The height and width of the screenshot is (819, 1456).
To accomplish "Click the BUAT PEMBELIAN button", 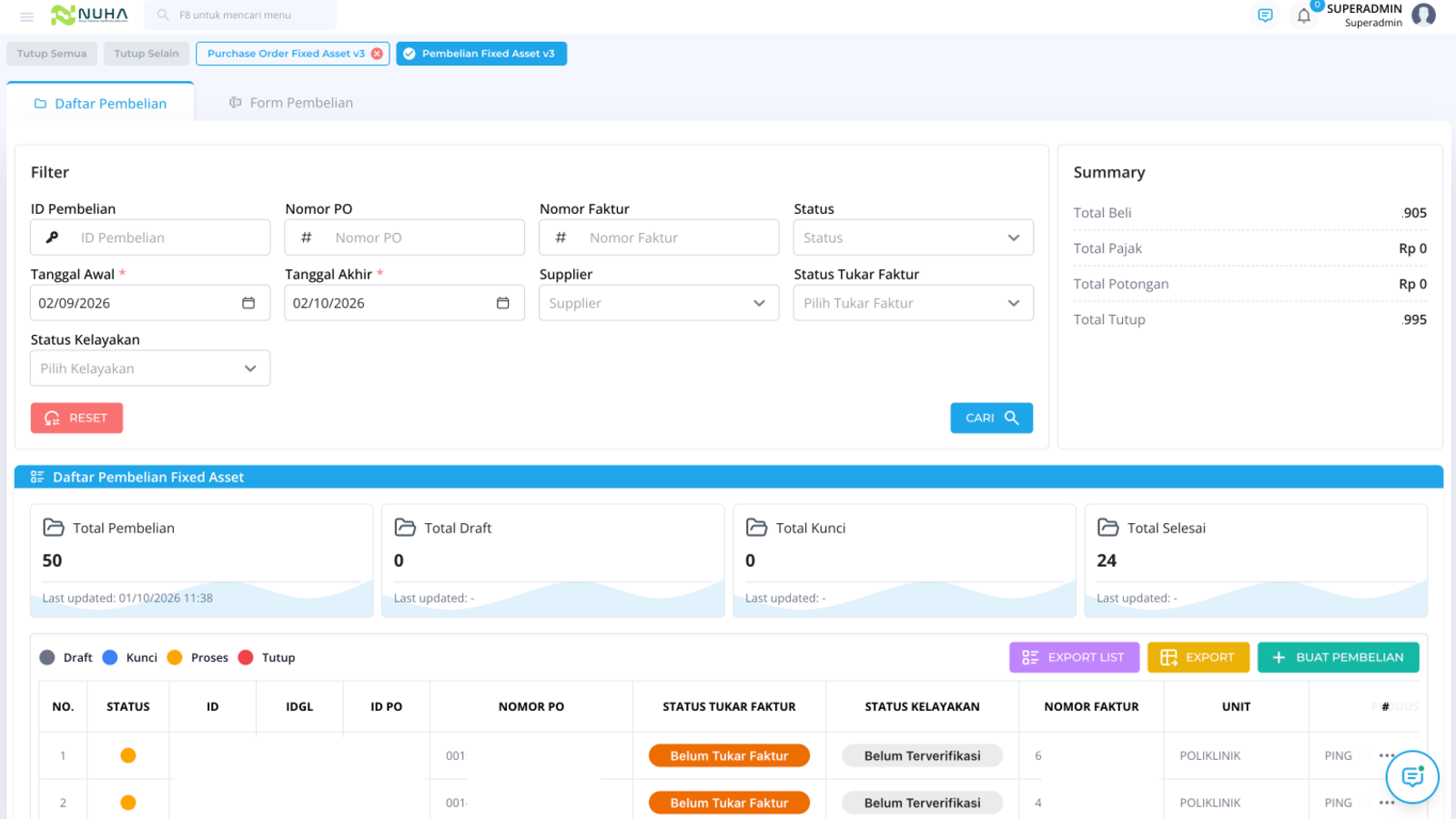I will pos(1338,657).
